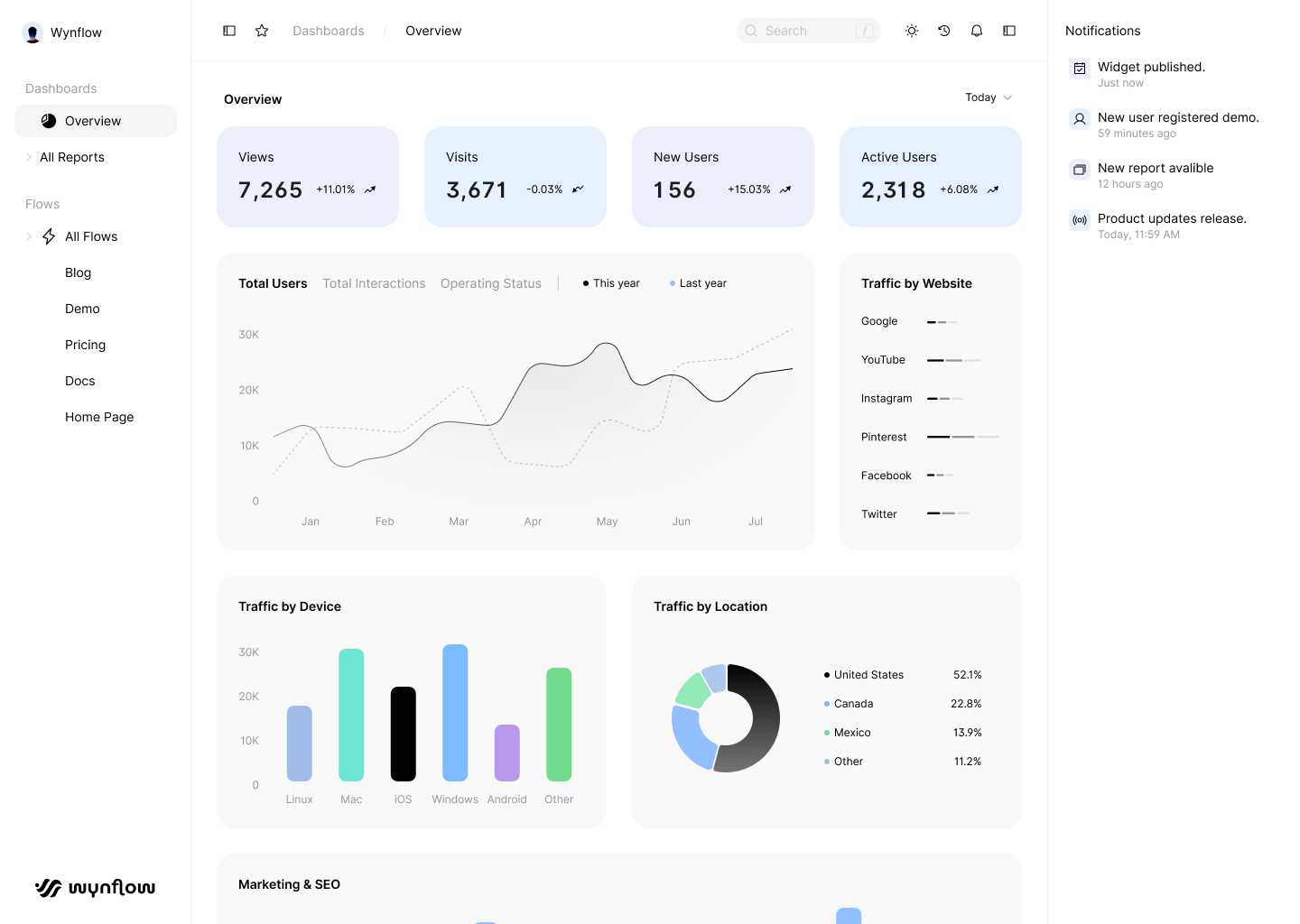Switch to Total Users tab

(273, 283)
